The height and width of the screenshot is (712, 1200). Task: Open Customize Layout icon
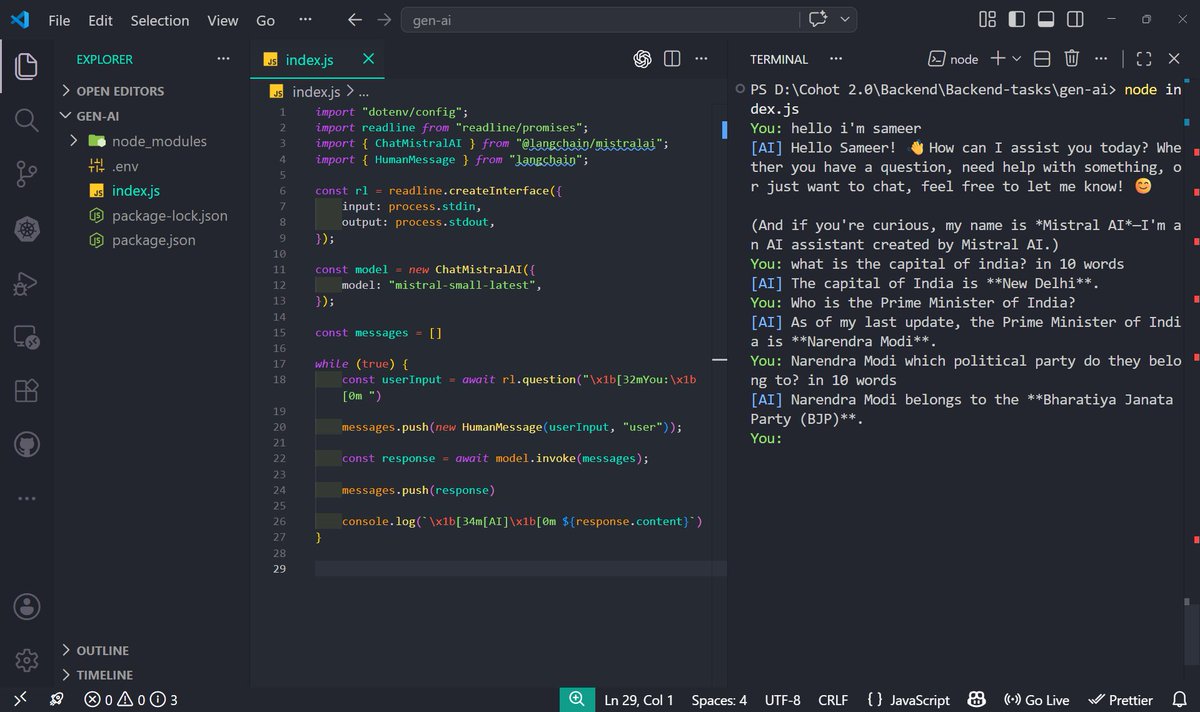tap(987, 20)
